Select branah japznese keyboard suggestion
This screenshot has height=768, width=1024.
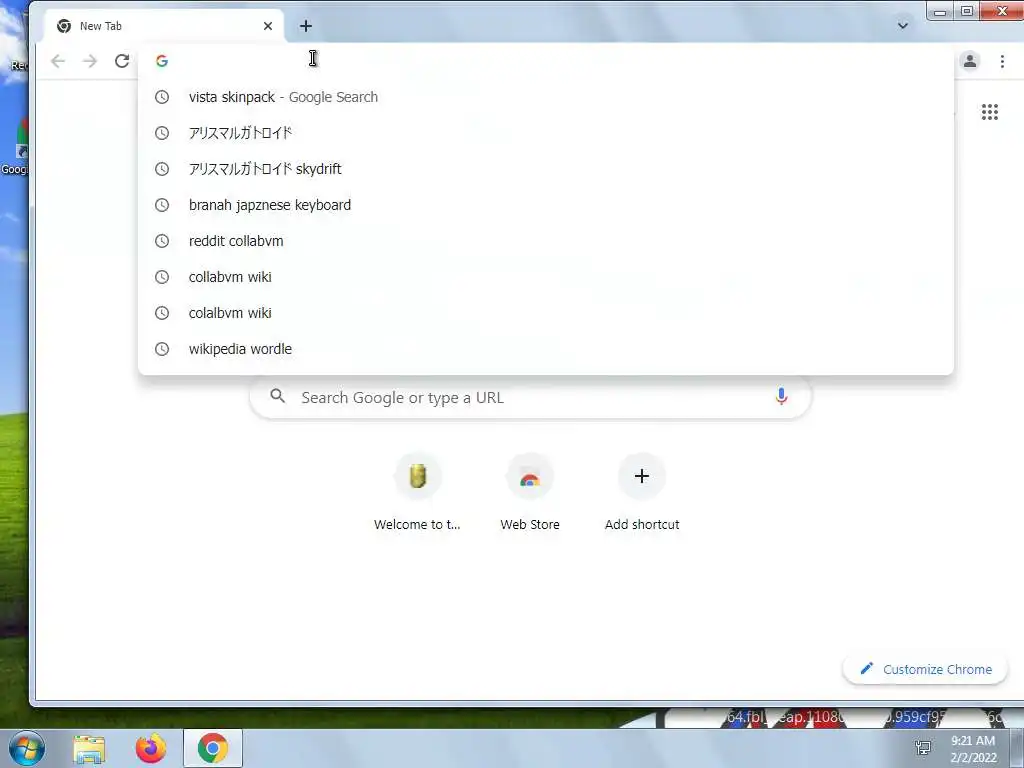546,205
